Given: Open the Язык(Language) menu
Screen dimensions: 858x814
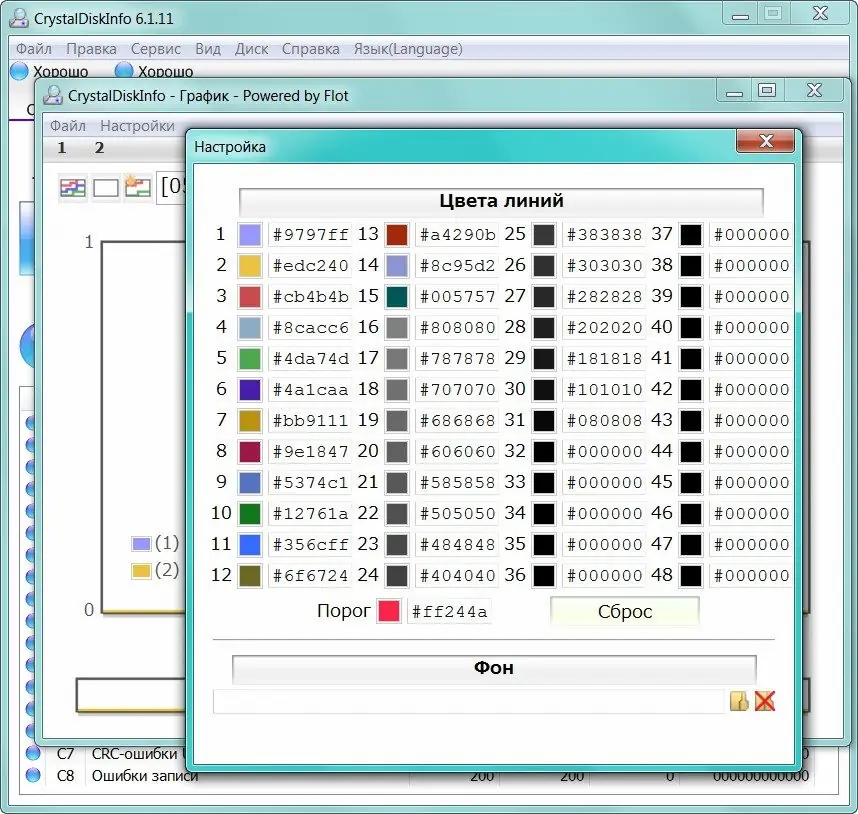Looking at the screenshot, I should [x=408, y=49].
